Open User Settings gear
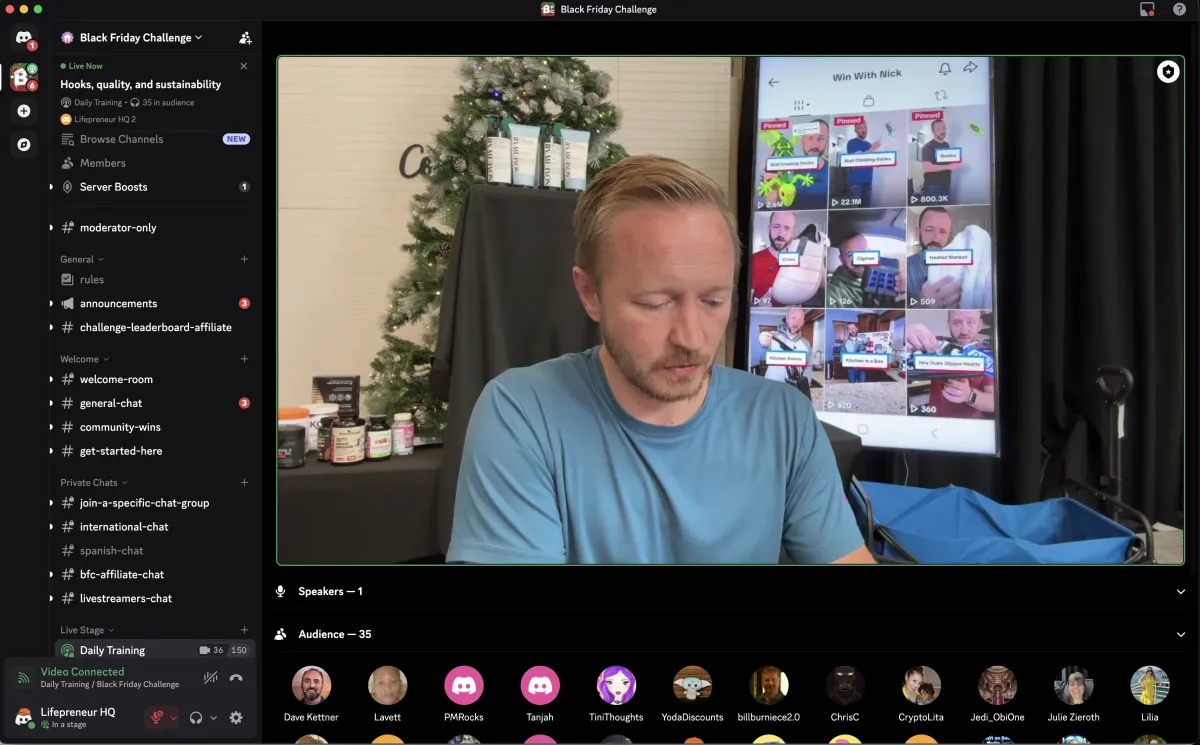The image size is (1200, 745). coord(236,717)
